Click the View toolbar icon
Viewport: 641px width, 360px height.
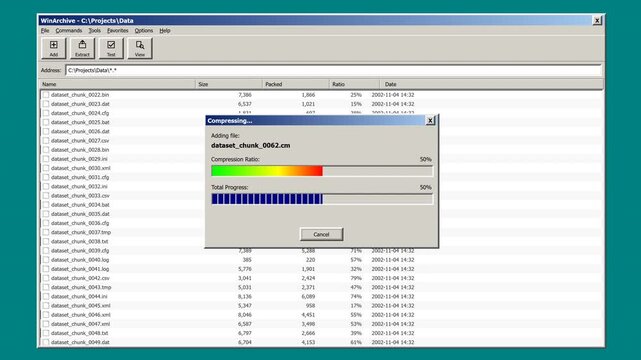[x=140, y=48]
